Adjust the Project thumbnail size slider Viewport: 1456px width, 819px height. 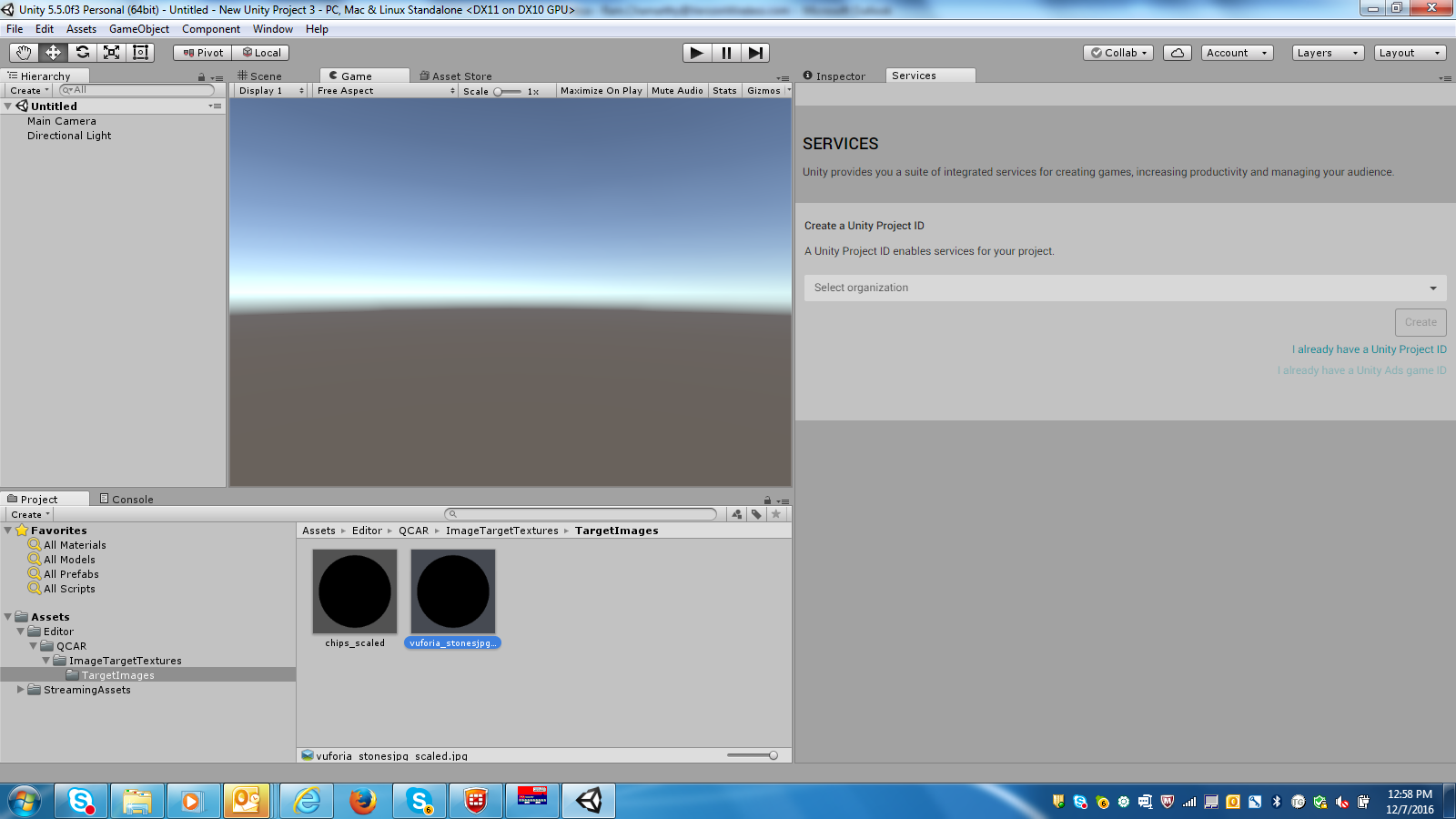coord(753,755)
